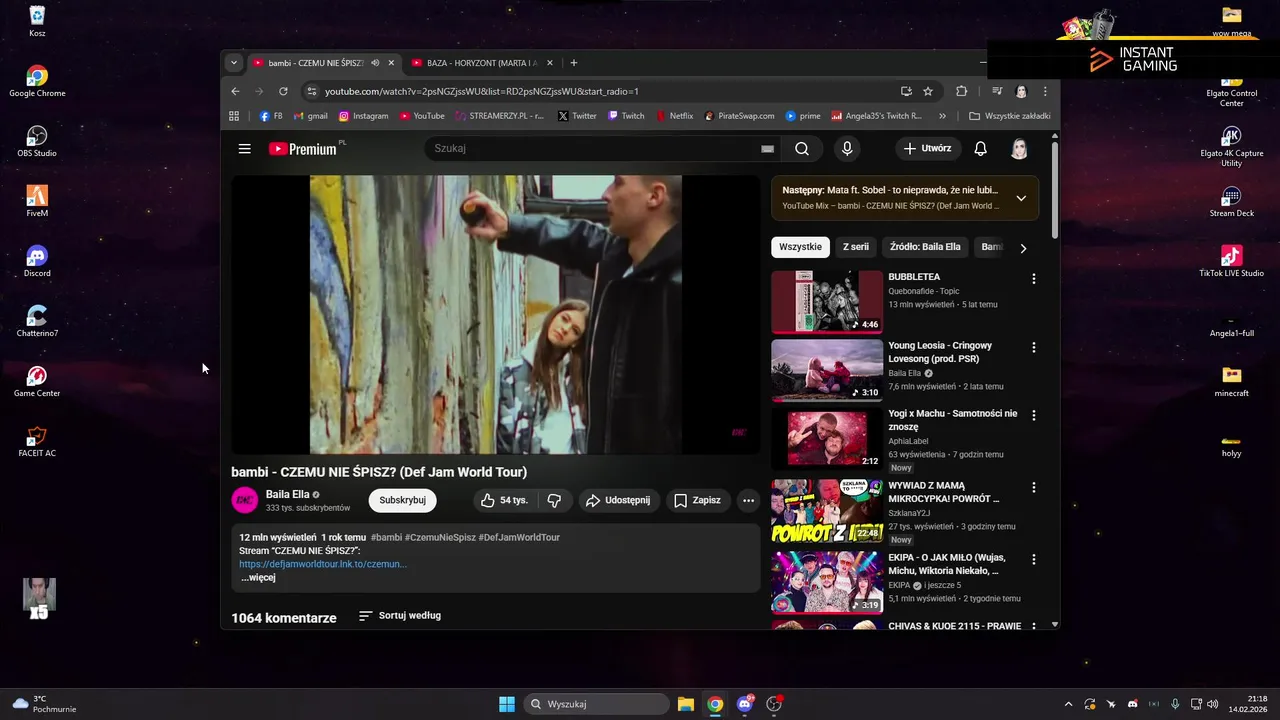Open the Stream Deck desktop icon
The width and height of the screenshot is (1280, 720).
[x=1231, y=201]
